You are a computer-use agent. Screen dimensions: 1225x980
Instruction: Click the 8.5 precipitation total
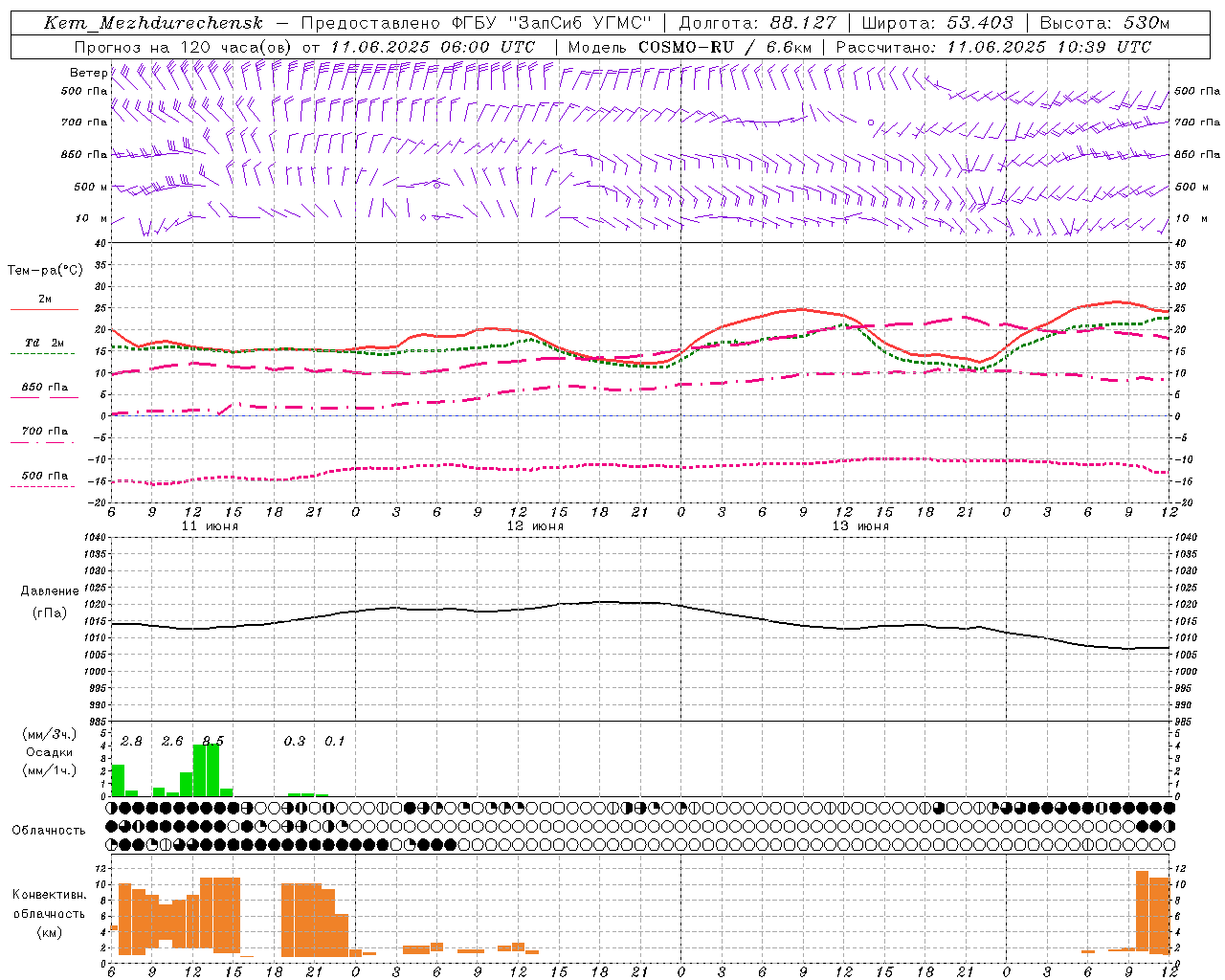click(212, 741)
